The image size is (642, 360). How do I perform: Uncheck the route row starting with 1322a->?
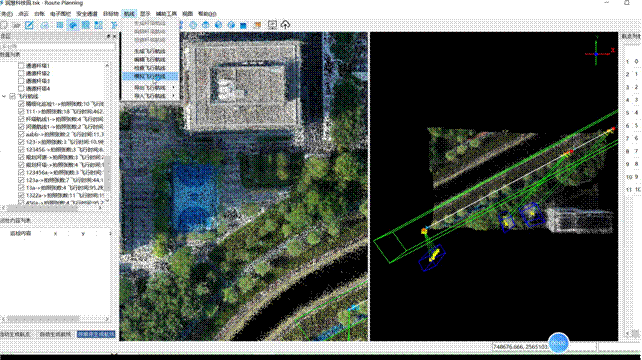pyautogui.click(x=21, y=195)
